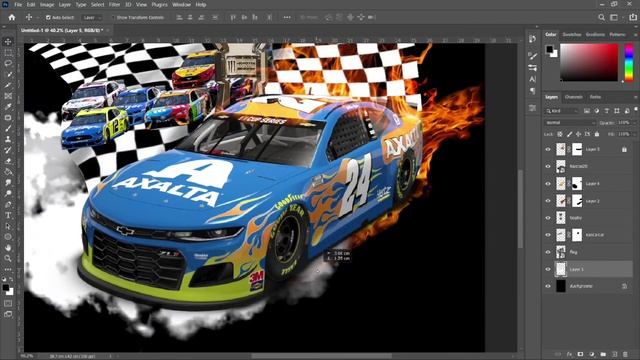Hide Layer 4 using its eye icon

click(x=548, y=184)
